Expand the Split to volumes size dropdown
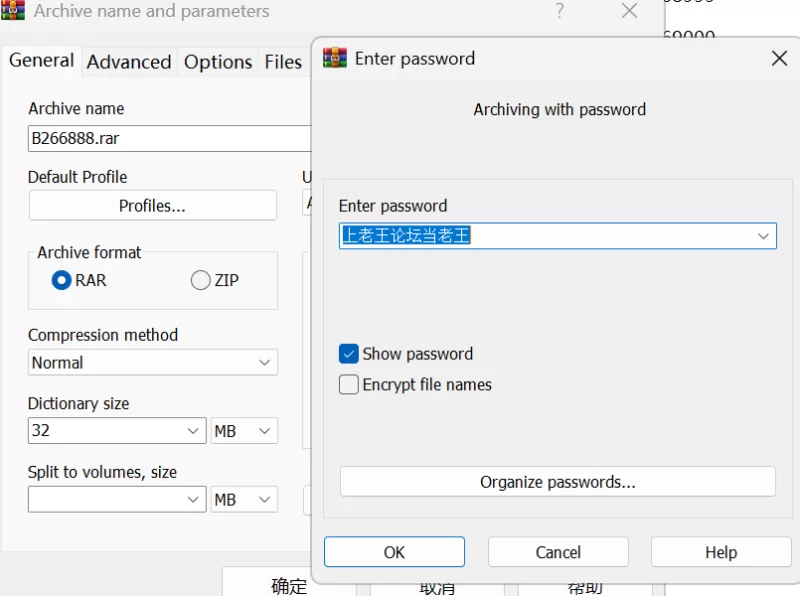Viewport: 800px width, 596px height. [x=117, y=499]
